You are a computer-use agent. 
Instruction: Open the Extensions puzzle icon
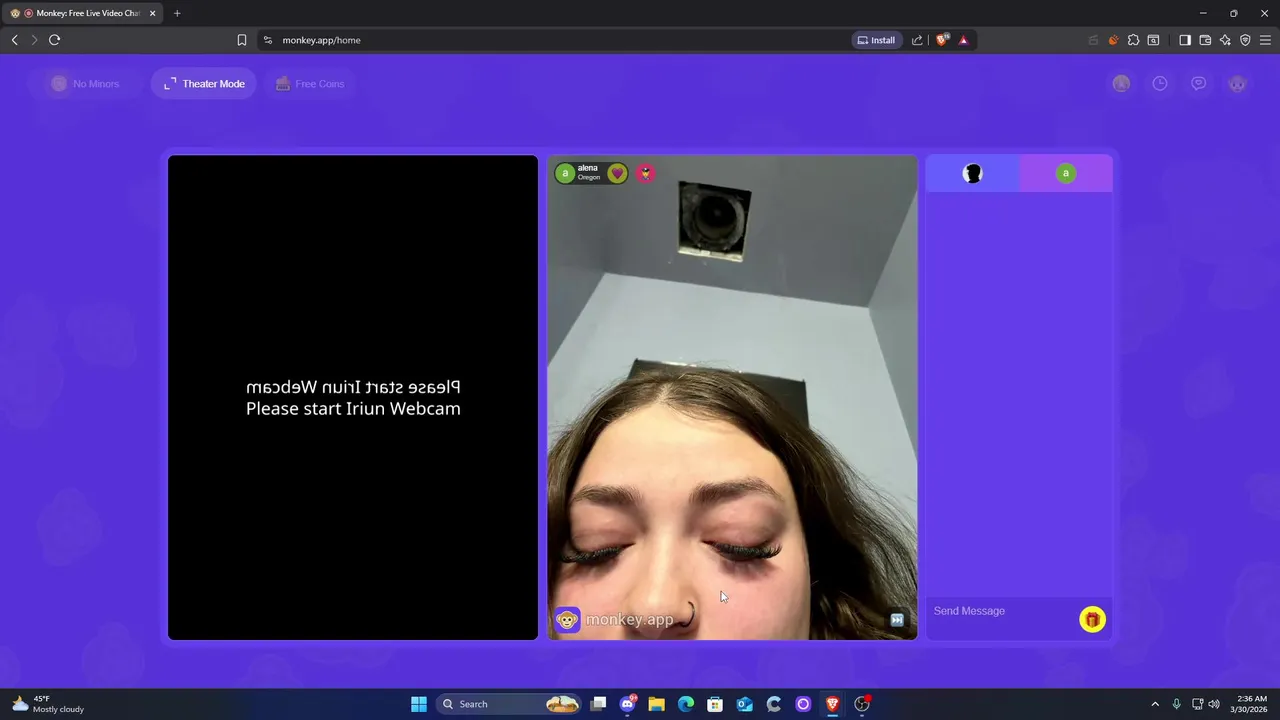pos(1133,40)
